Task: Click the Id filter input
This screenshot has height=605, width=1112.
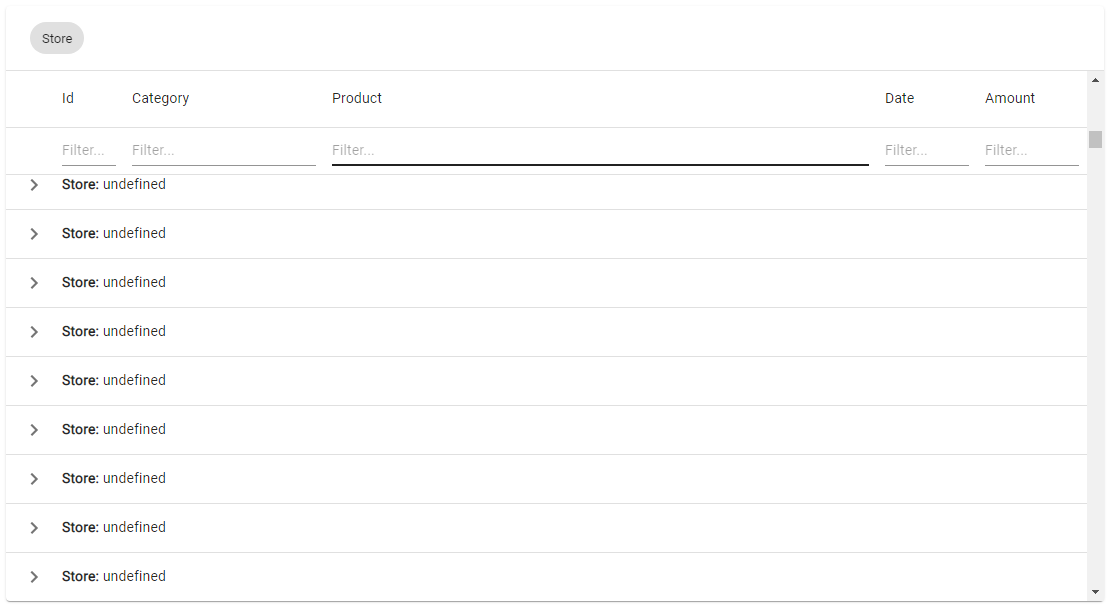Action: (87, 150)
